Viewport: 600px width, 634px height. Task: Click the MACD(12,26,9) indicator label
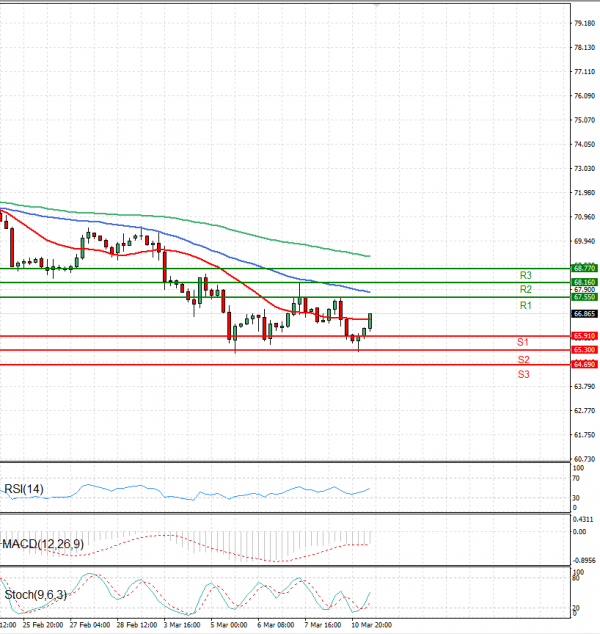[x=43, y=543]
